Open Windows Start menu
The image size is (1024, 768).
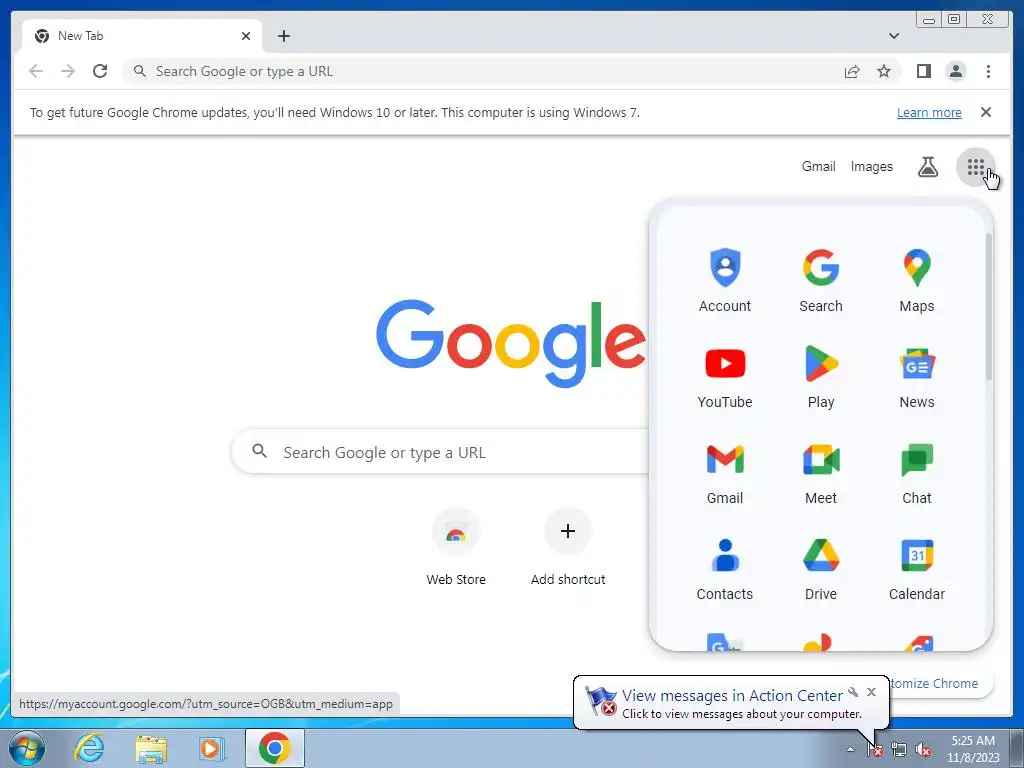coord(27,748)
